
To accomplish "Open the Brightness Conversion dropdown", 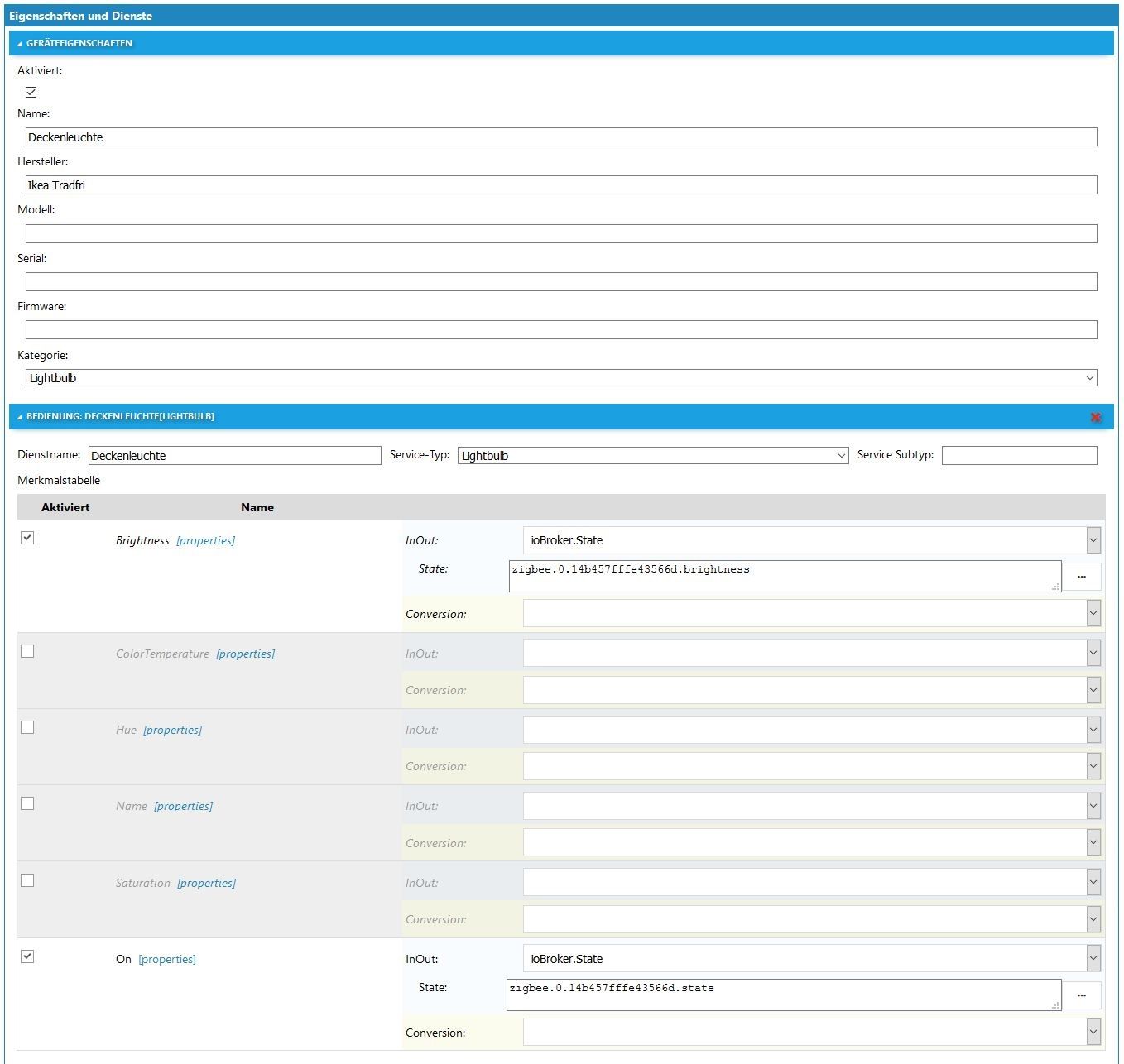I will pyautogui.click(x=812, y=613).
